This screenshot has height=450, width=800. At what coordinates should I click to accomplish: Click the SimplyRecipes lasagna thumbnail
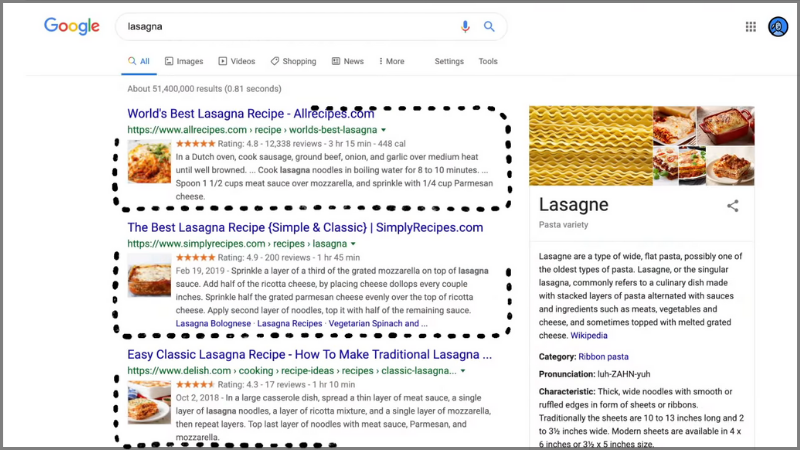click(x=149, y=276)
